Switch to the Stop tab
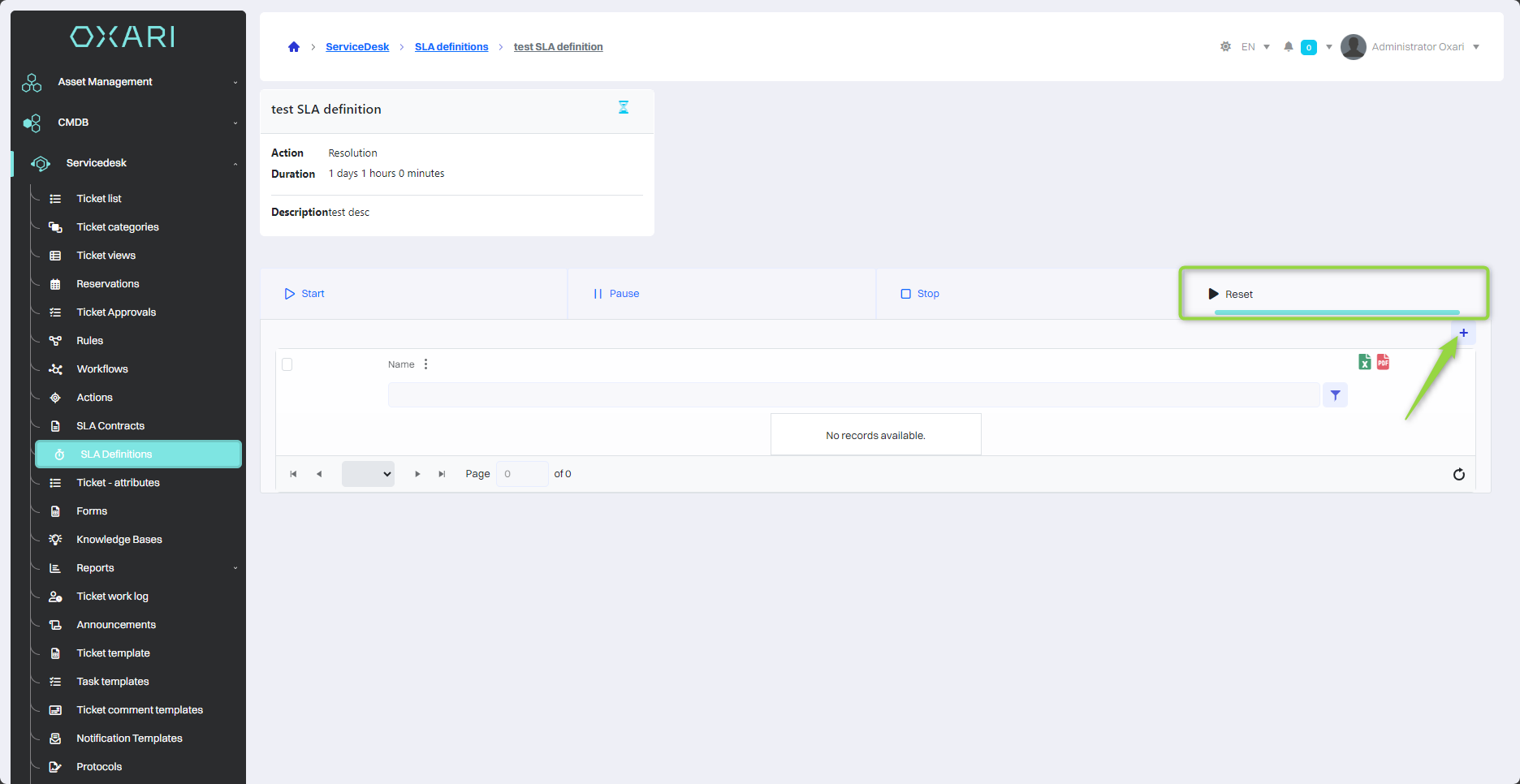 pyautogui.click(x=920, y=294)
